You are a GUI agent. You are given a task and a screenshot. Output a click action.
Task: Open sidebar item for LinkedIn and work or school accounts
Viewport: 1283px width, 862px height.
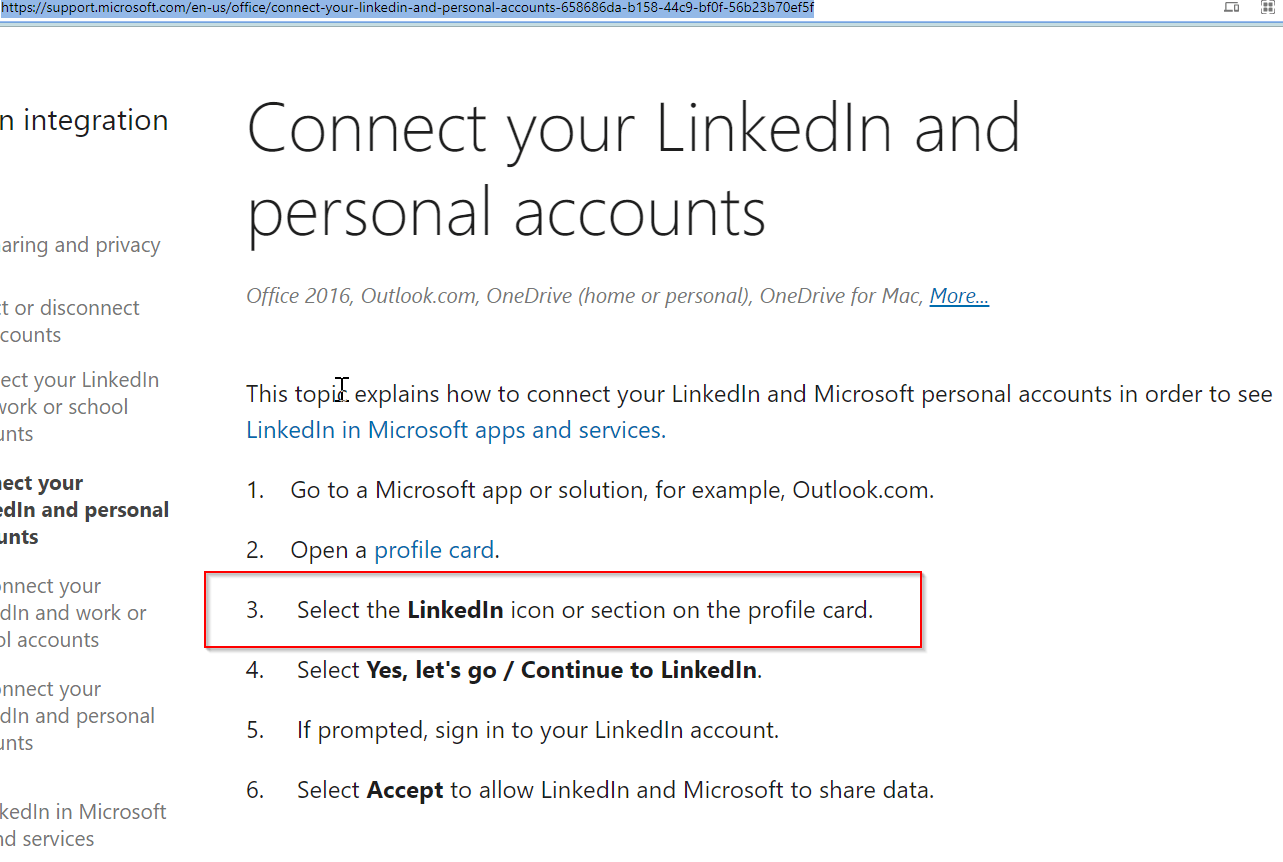click(x=79, y=407)
